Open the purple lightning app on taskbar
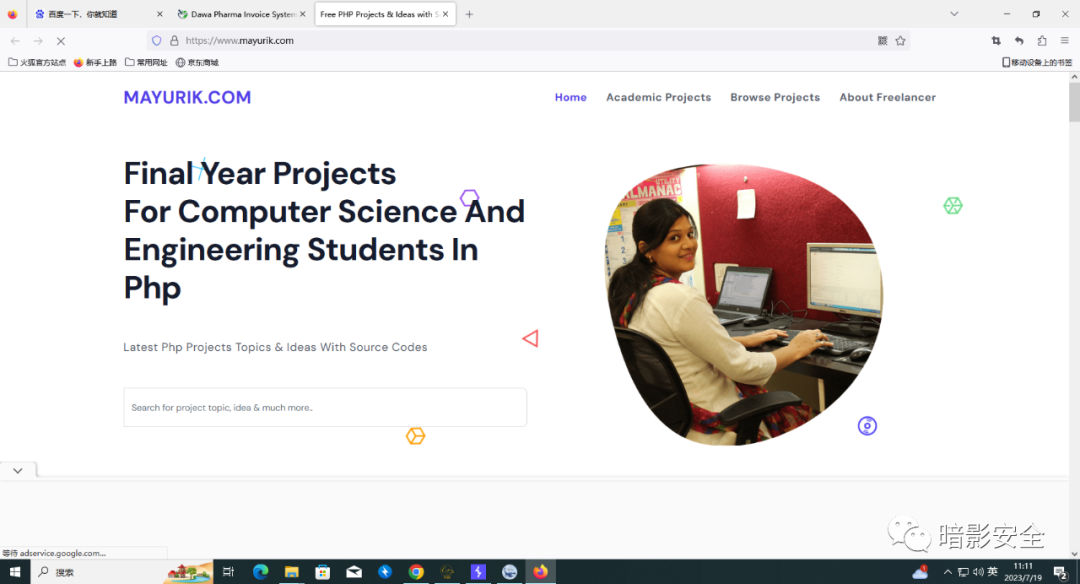 (478, 572)
